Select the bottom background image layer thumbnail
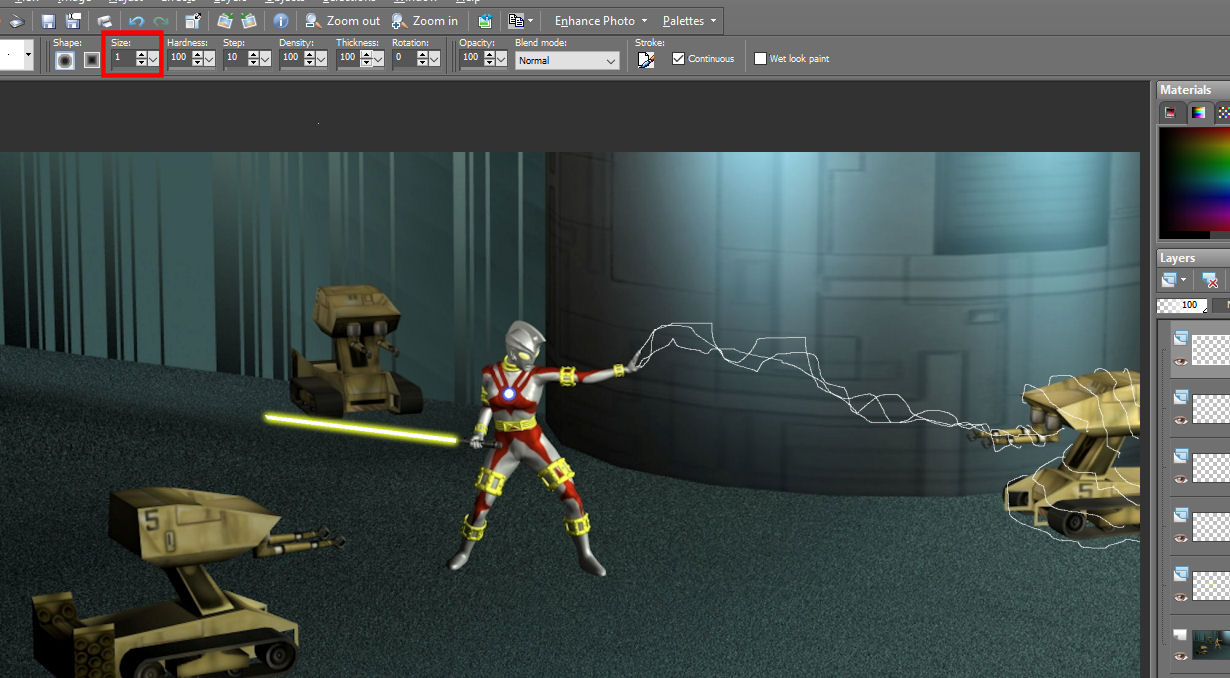The height and width of the screenshot is (678, 1230). pos(1211,644)
